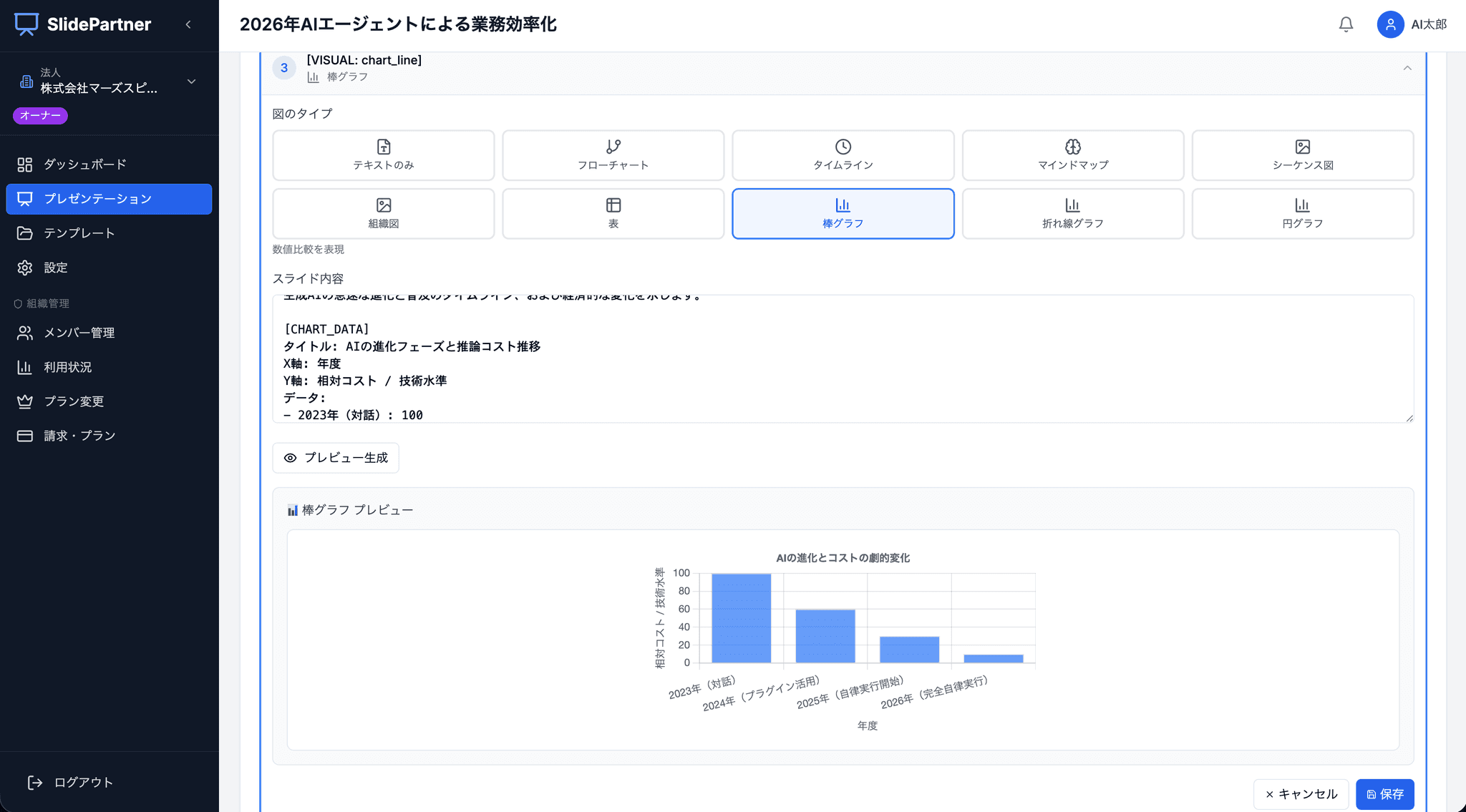Viewport: 1466px width, 812px height.
Task: Open 設定 settings gear in sidebar
Action: [x=25, y=268]
